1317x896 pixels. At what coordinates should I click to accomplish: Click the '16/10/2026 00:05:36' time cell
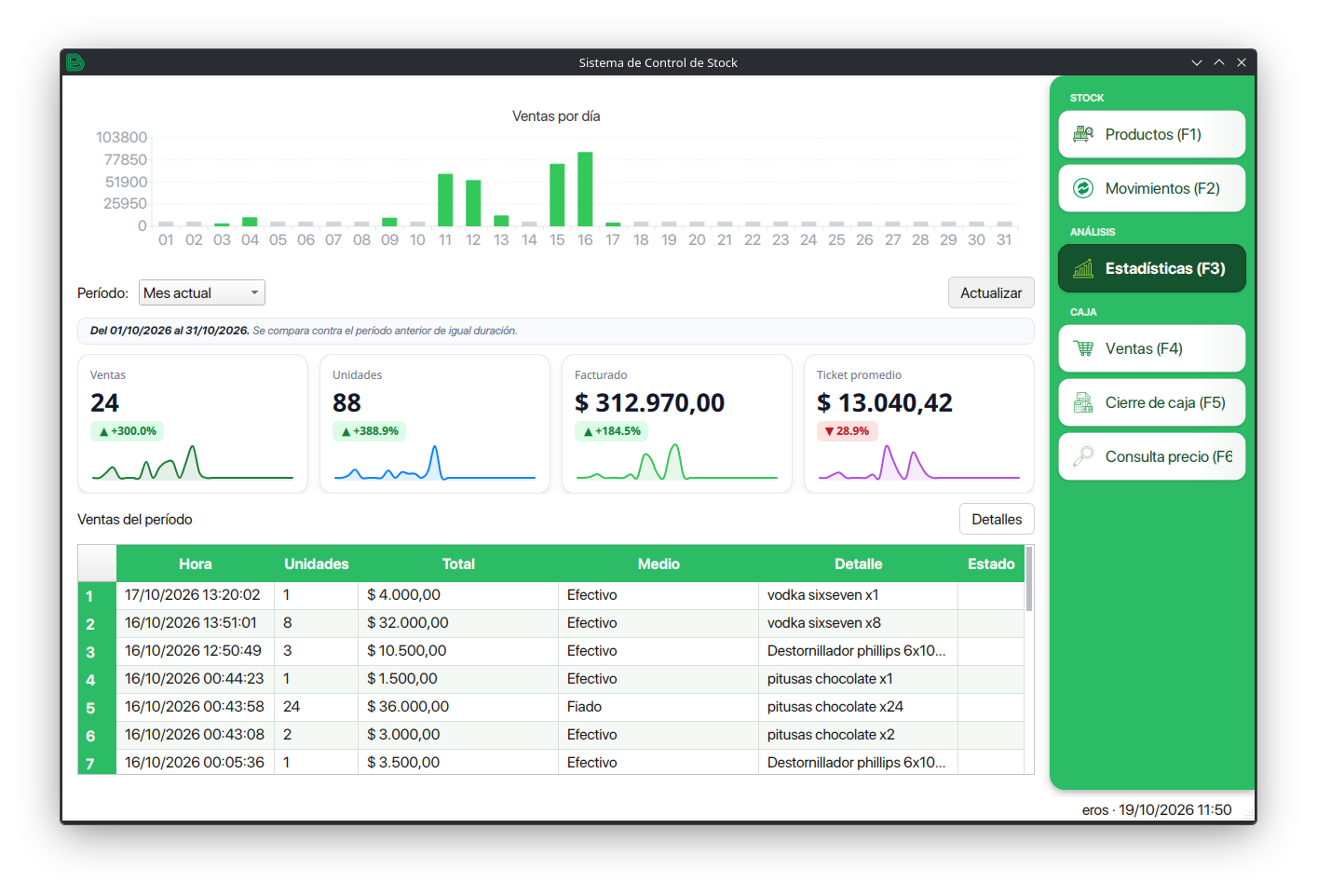[196, 762]
